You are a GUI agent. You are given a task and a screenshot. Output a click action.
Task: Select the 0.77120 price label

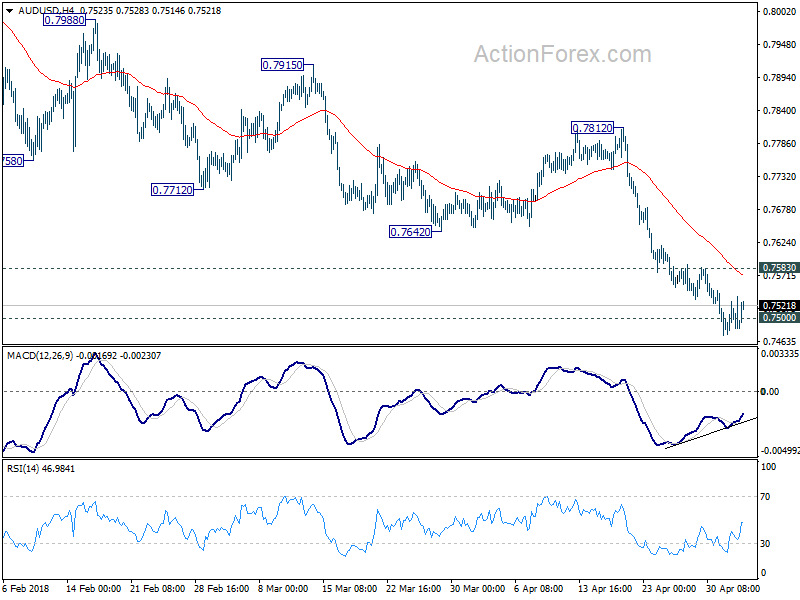(x=172, y=190)
